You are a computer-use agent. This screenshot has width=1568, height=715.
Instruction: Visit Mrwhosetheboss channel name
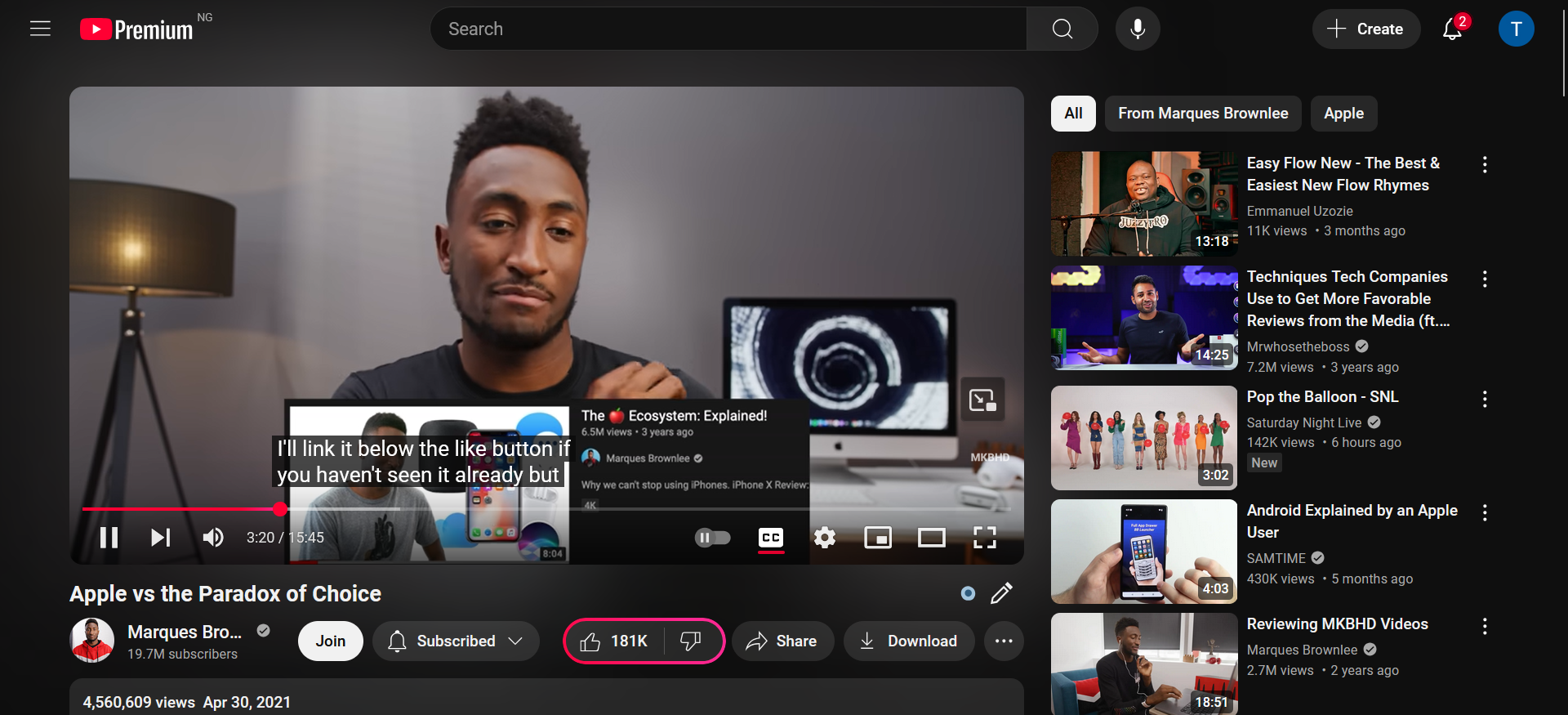tap(1298, 346)
